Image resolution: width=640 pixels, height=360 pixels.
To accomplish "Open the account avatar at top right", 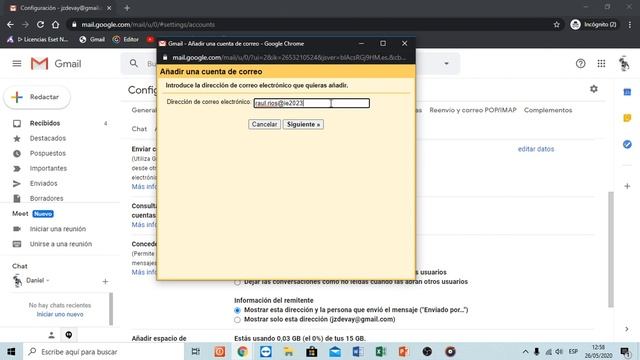I will 624,64.
